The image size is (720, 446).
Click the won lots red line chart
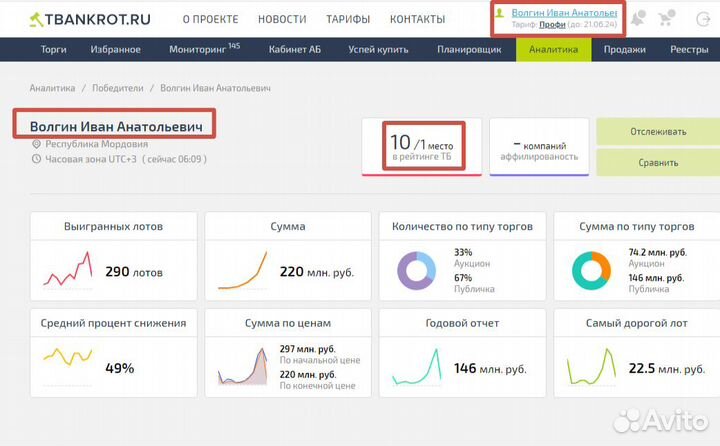click(67, 270)
